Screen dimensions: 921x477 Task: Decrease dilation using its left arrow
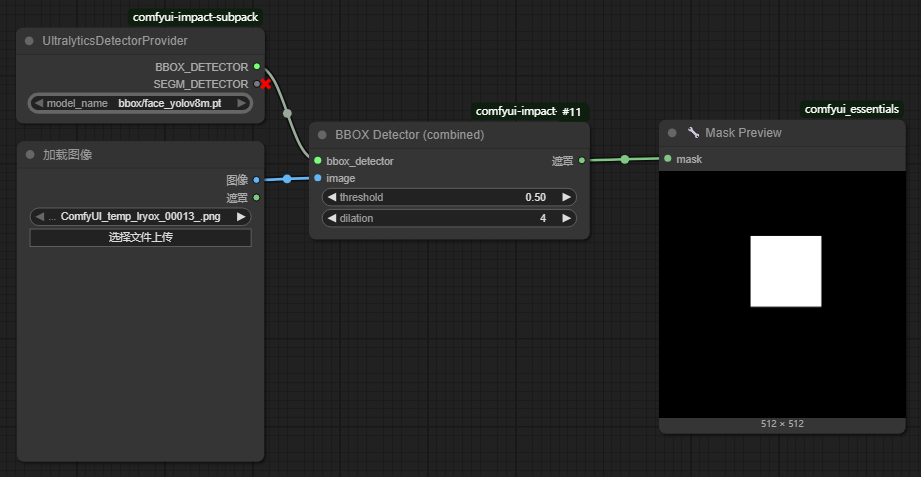[332, 217]
